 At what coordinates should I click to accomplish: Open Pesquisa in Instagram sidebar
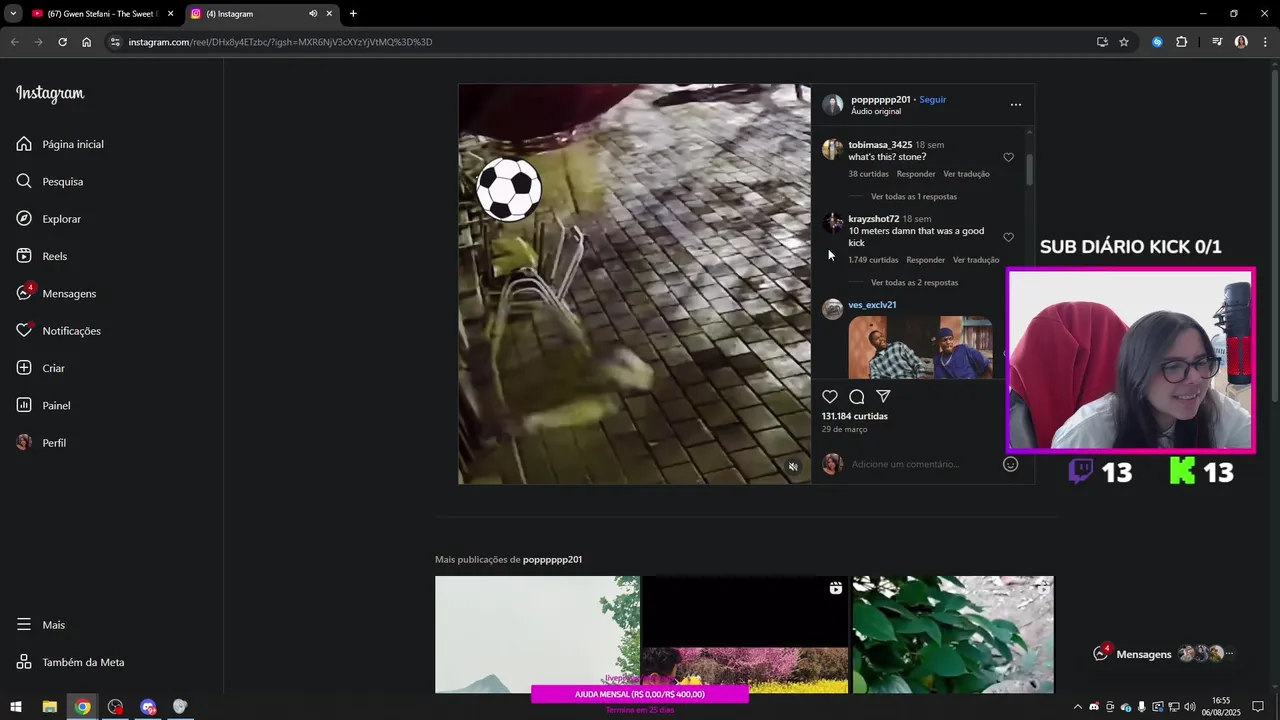[50, 181]
